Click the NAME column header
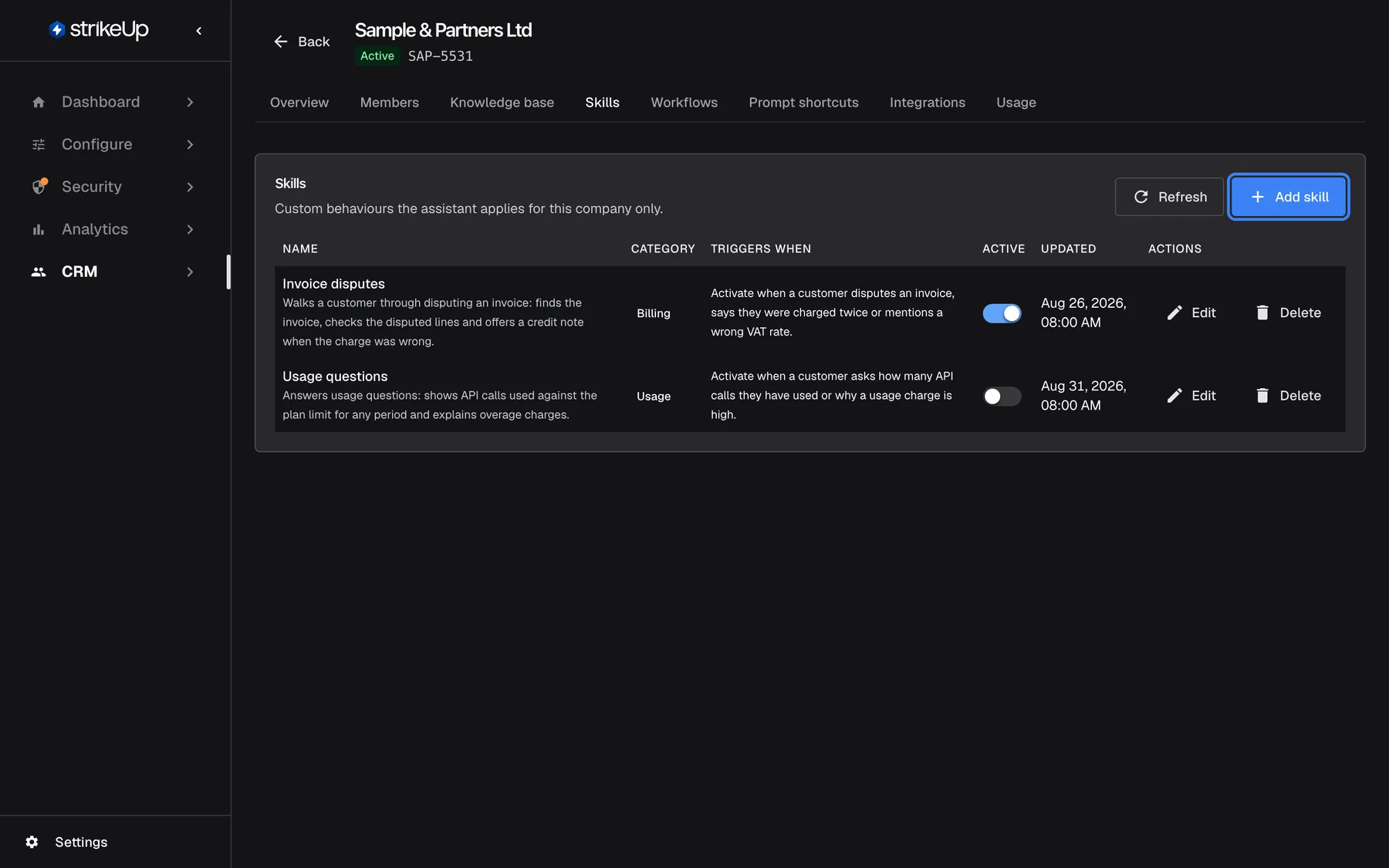 click(300, 248)
